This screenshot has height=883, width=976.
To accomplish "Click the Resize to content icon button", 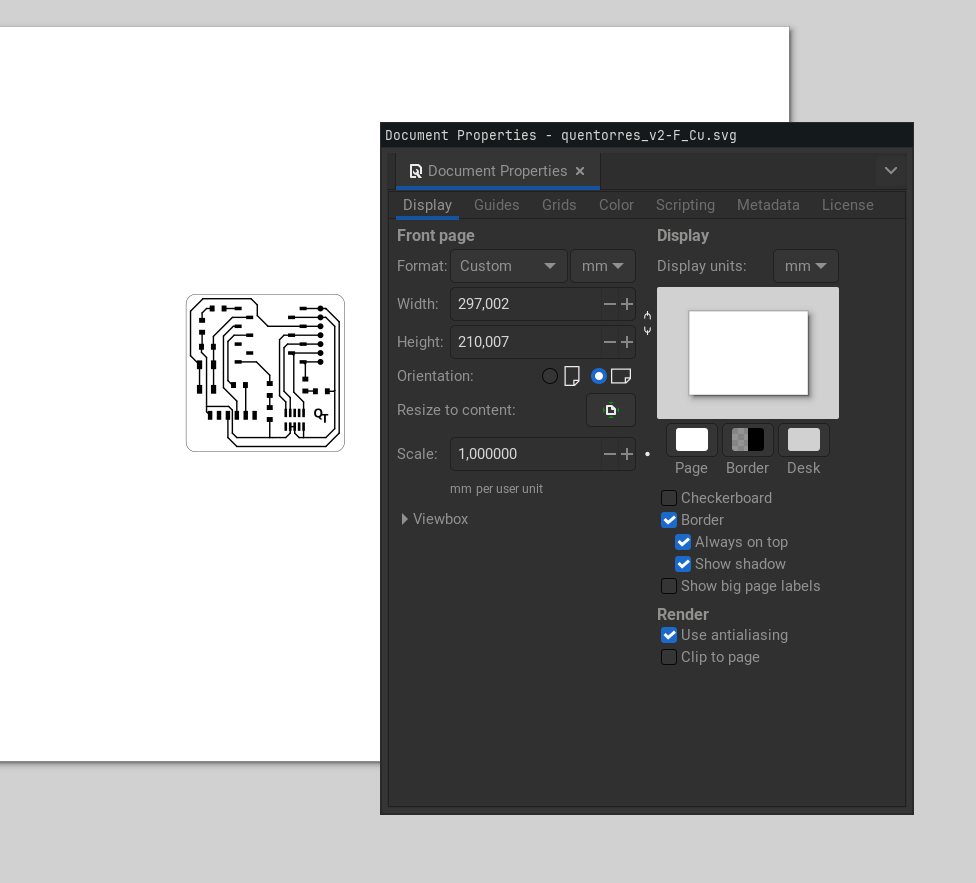I will click(611, 410).
